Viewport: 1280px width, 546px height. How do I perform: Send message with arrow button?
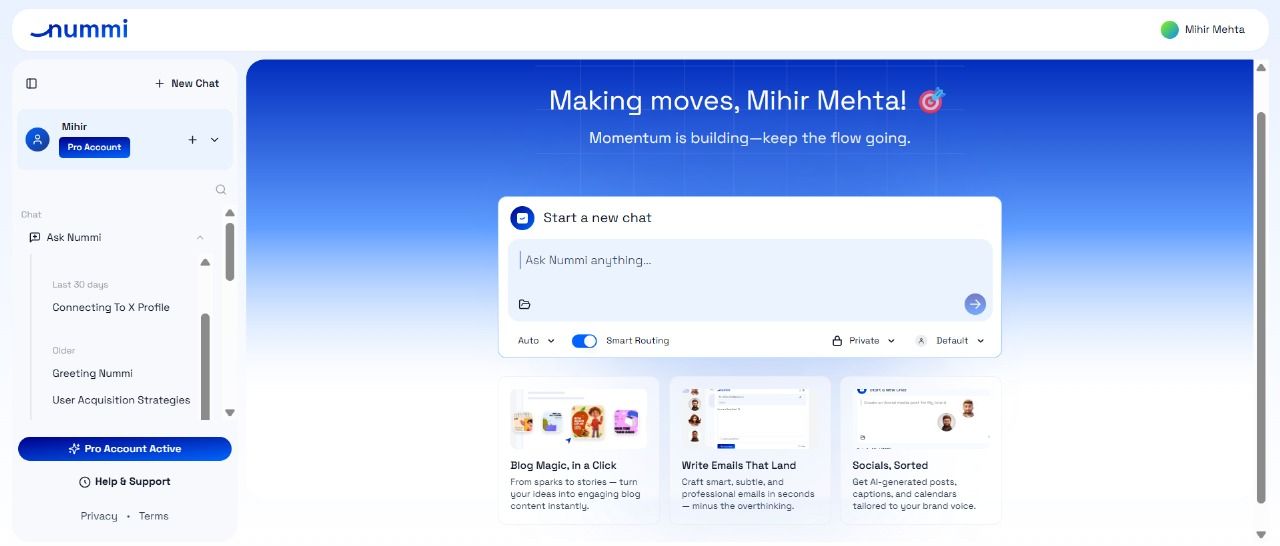coord(975,304)
